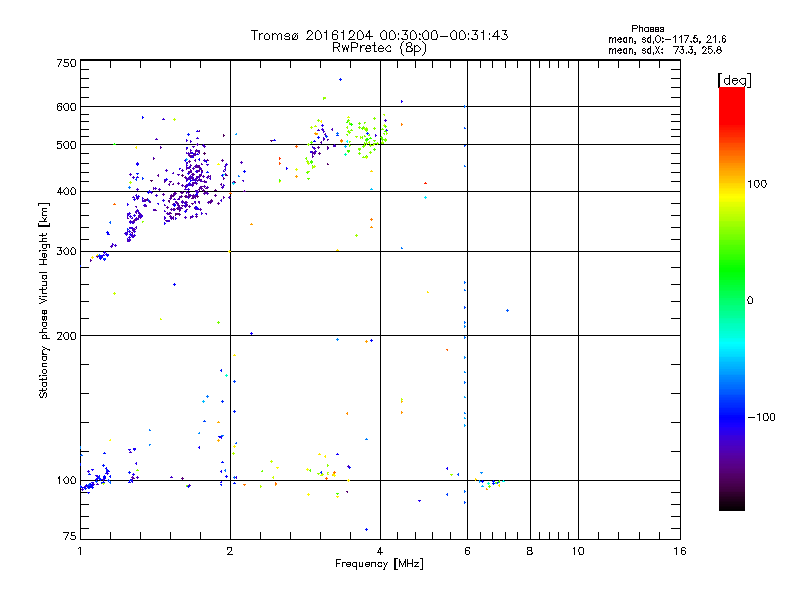The height and width of the screenshot is (600, 800).
Task: Click the x-axis tick label '16'
Action: pos(680,551)
